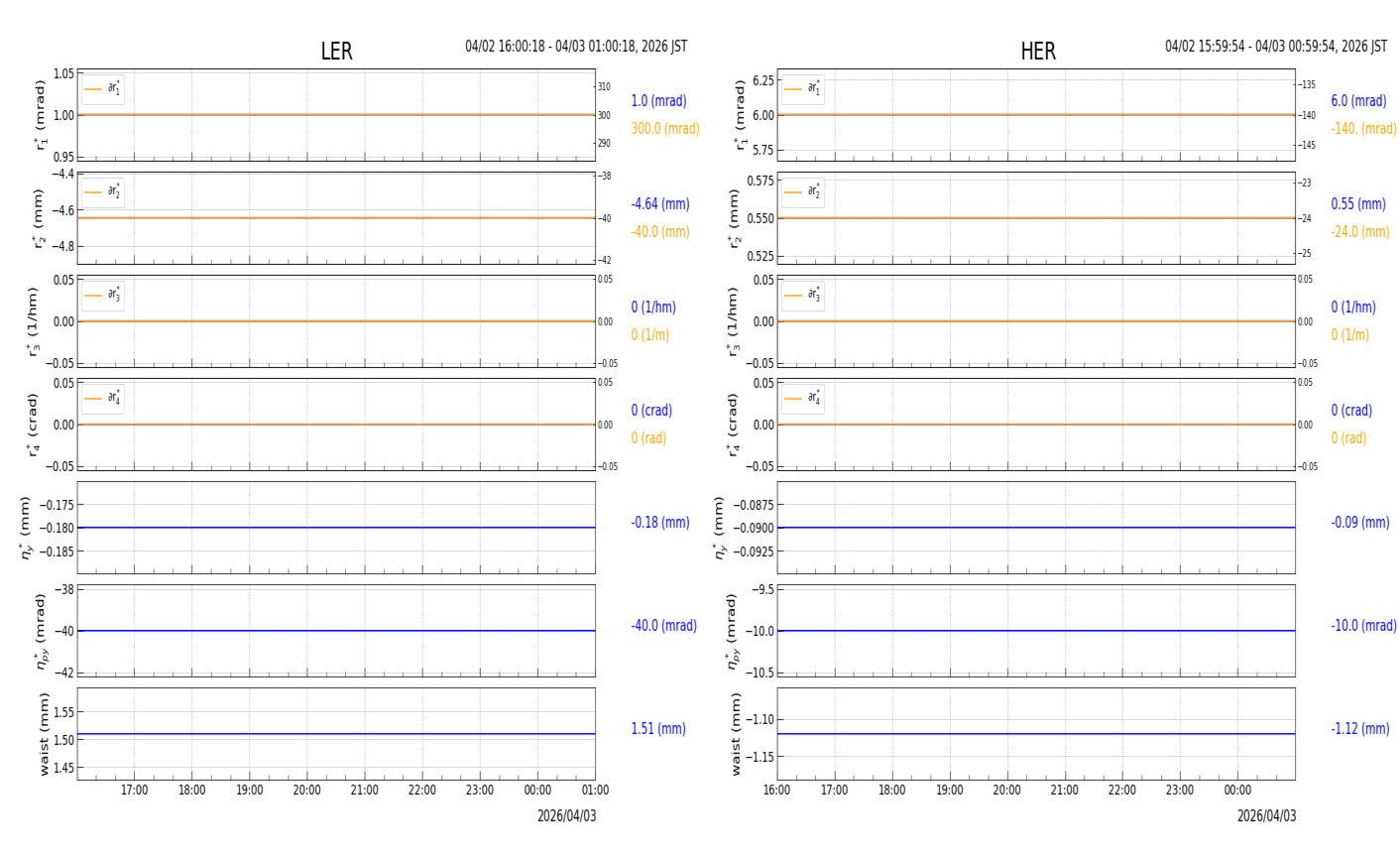
Task: Select the HER time range starting 04/02 15:59:54
Action: 1276,47
